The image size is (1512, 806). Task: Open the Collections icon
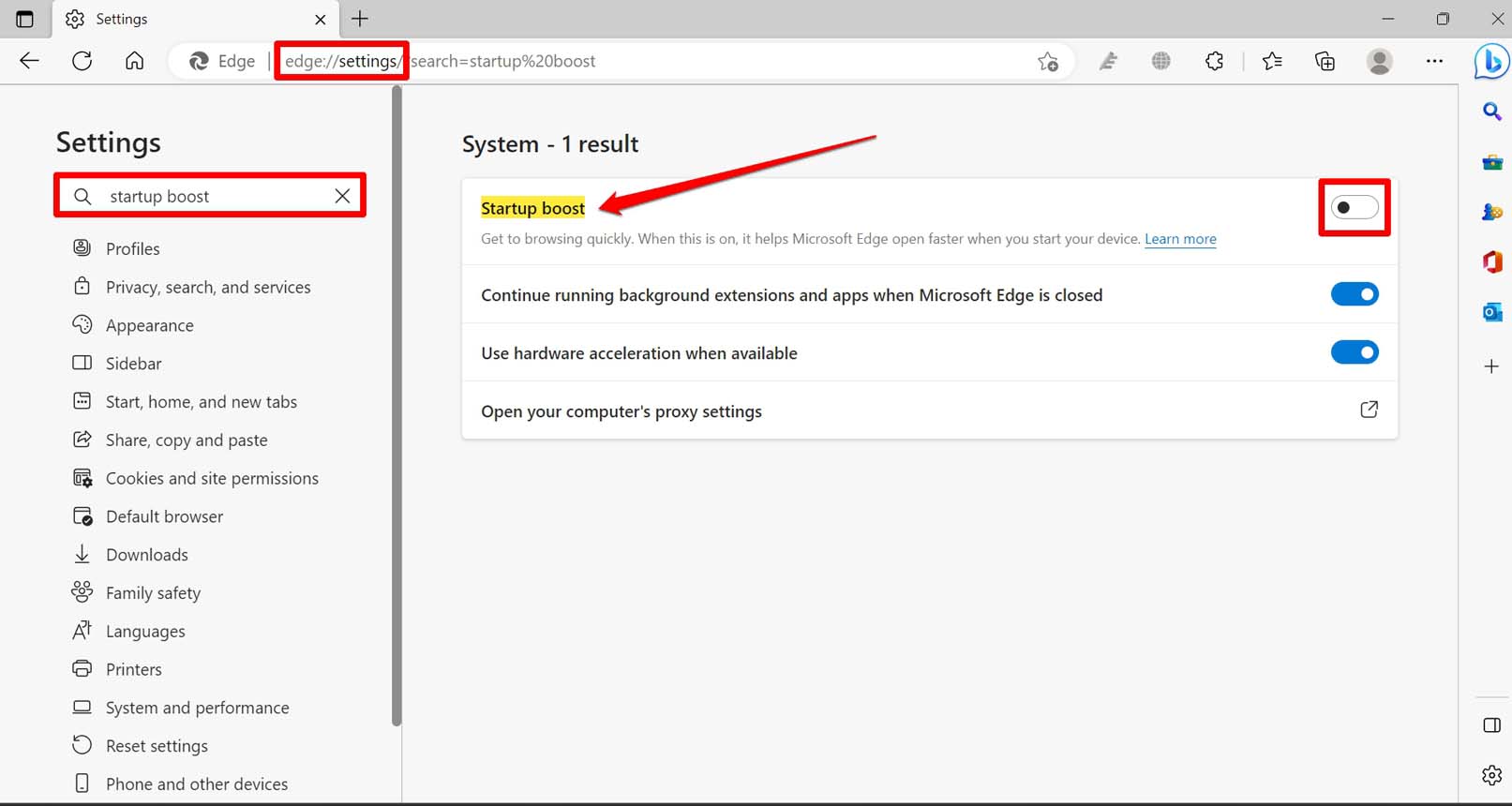click(1325, 61)
